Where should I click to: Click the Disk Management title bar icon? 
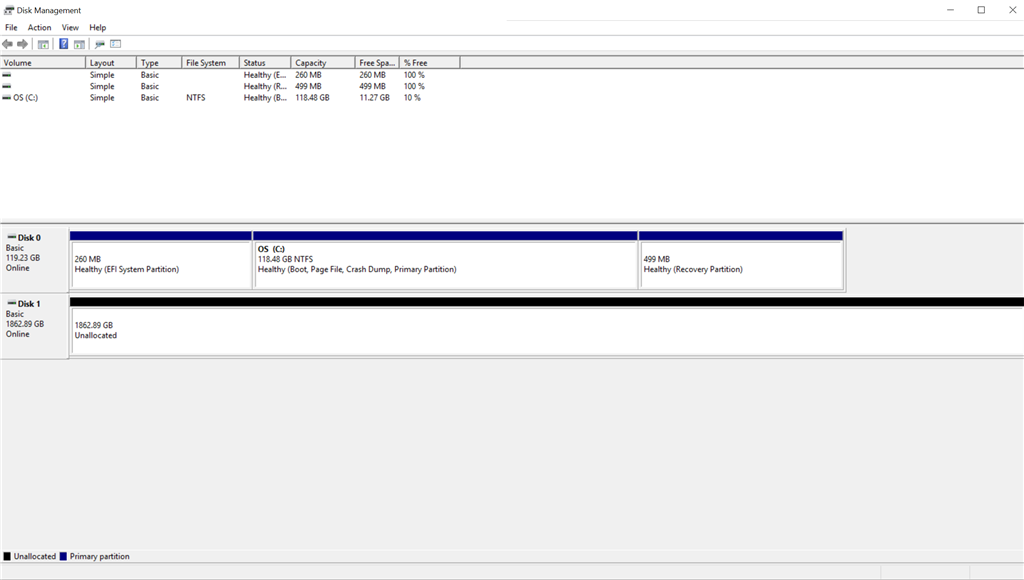point(8,10)
